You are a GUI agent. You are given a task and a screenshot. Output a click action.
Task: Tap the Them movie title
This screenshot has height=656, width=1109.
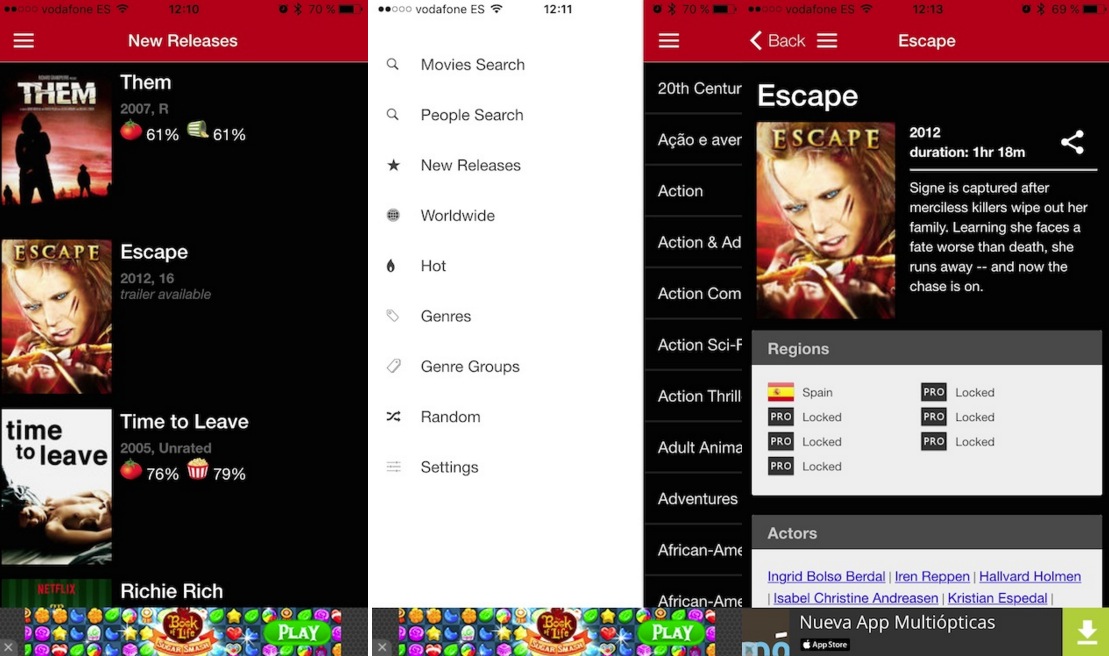(x=146, y=82)
